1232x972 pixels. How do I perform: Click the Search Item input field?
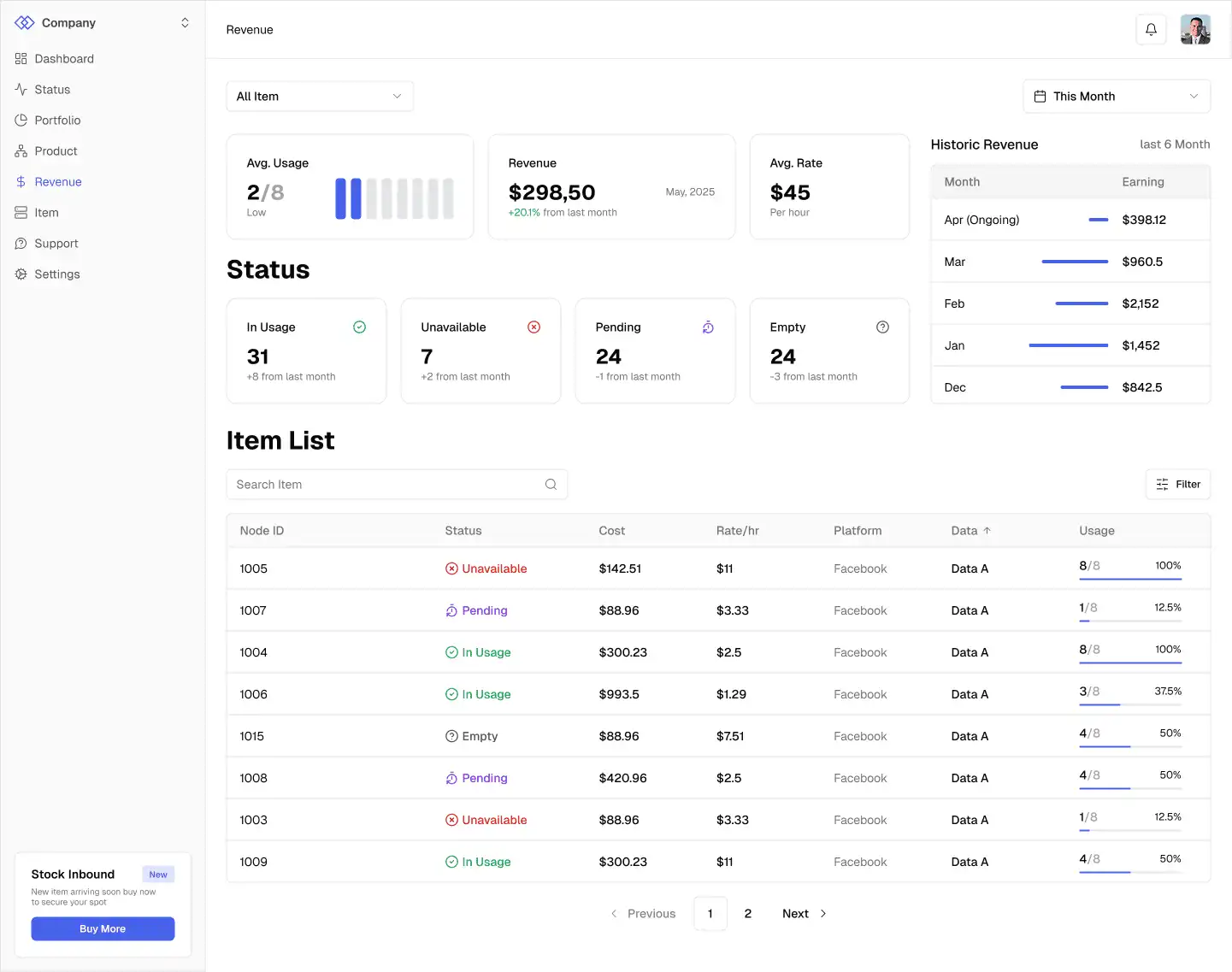[397, 485]
